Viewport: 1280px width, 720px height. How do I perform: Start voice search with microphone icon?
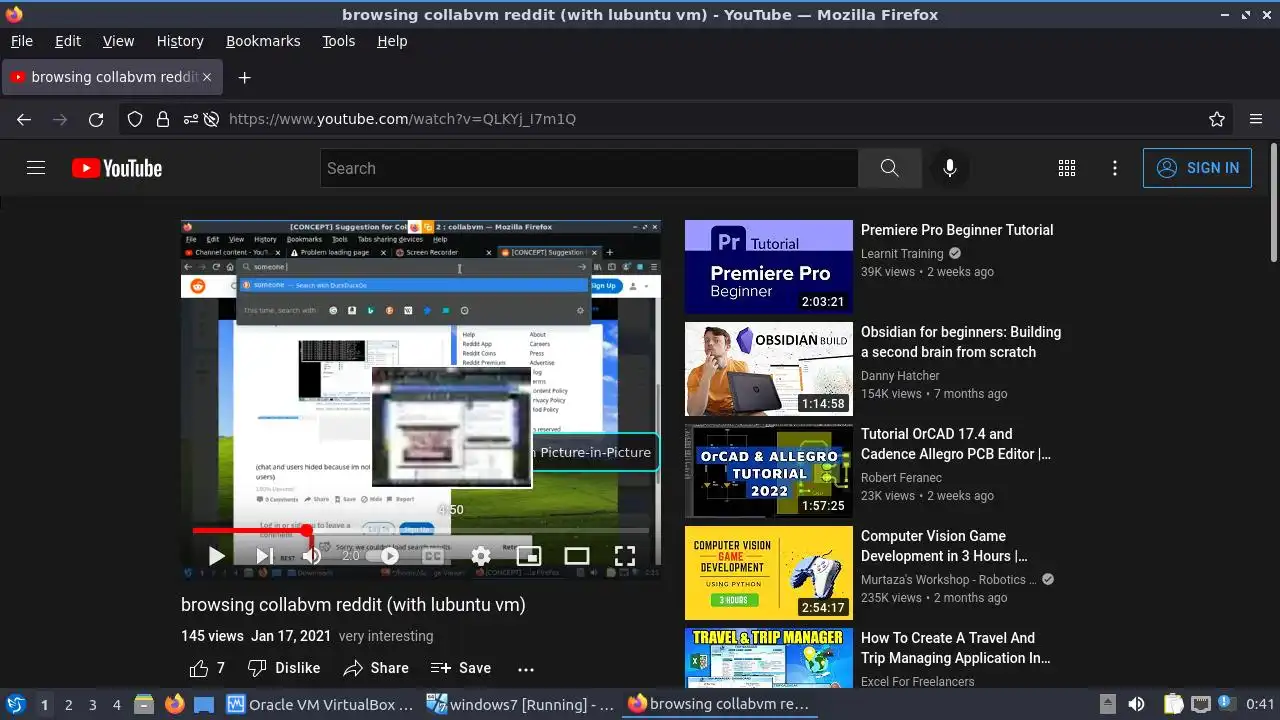click(950, 168)
